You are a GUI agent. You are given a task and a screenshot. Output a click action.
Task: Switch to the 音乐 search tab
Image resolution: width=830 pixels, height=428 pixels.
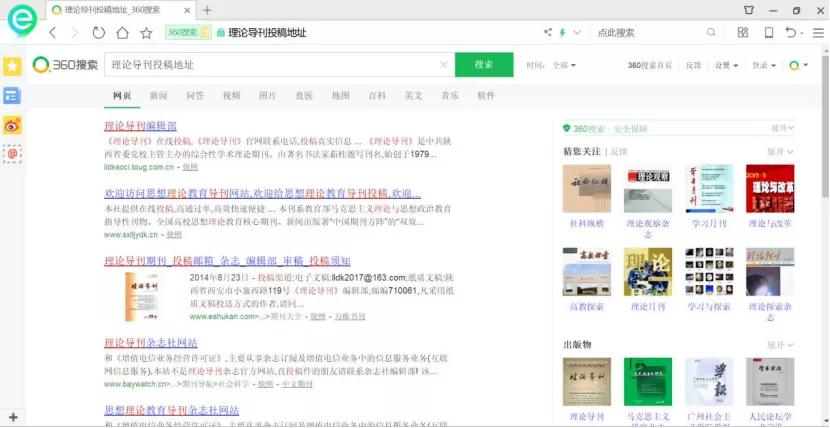pyautogui.click(x=450, y=96)
